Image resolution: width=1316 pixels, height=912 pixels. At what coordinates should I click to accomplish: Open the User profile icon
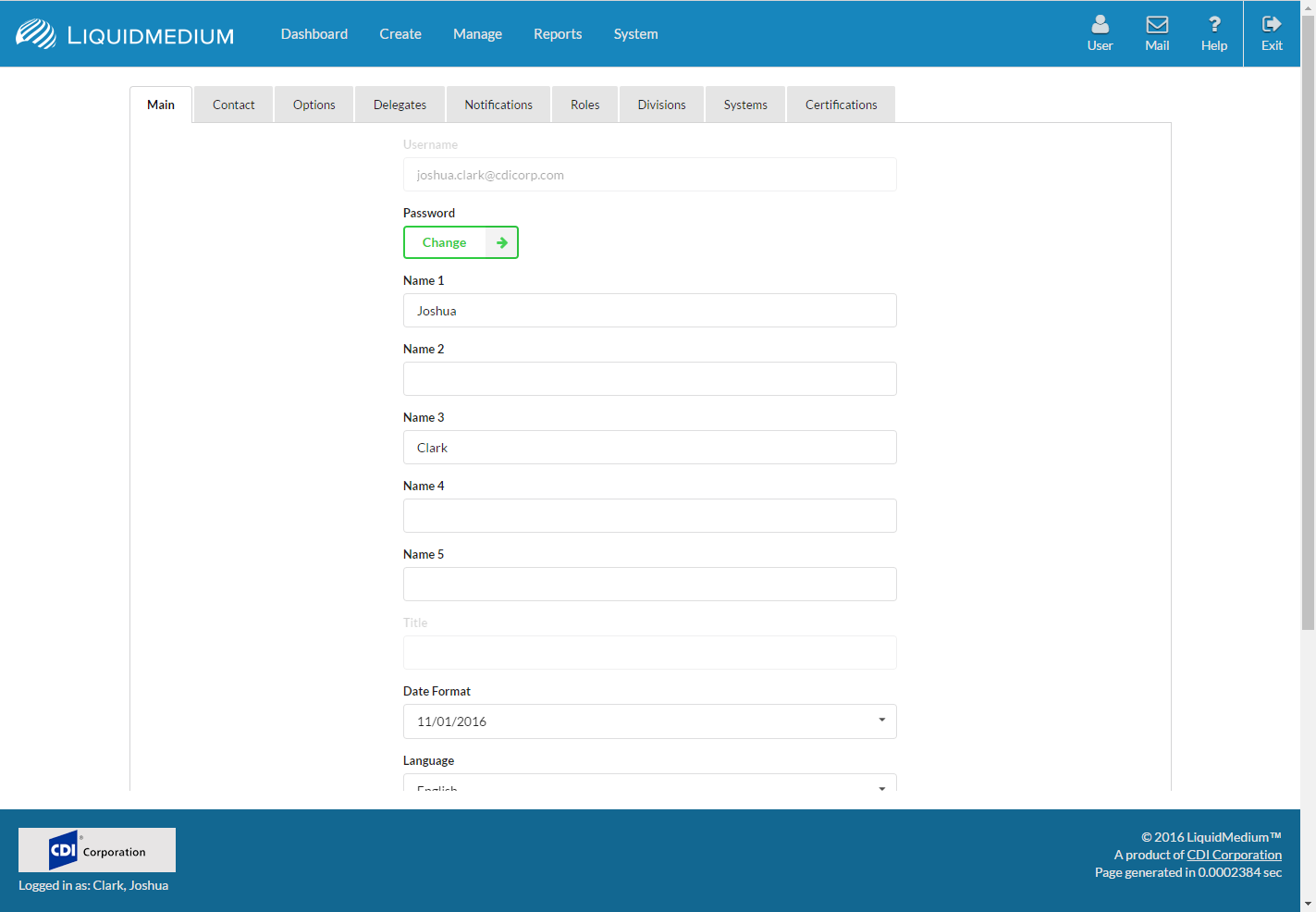pos(1100,25)
